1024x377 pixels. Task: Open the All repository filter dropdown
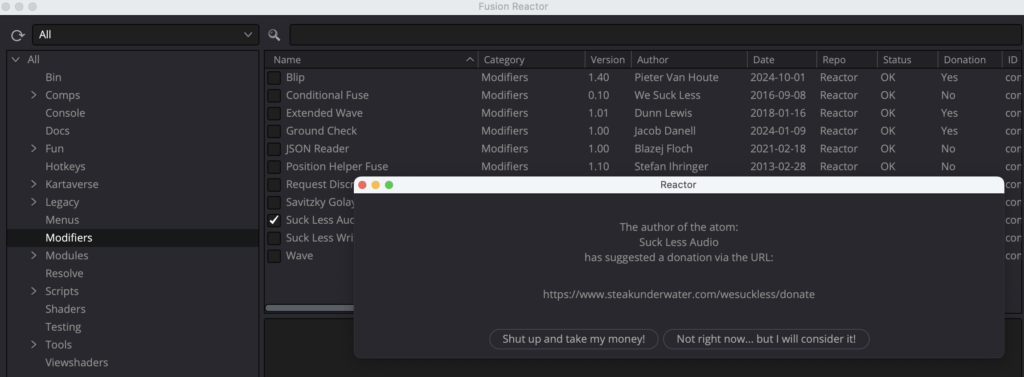click(145, 35)
